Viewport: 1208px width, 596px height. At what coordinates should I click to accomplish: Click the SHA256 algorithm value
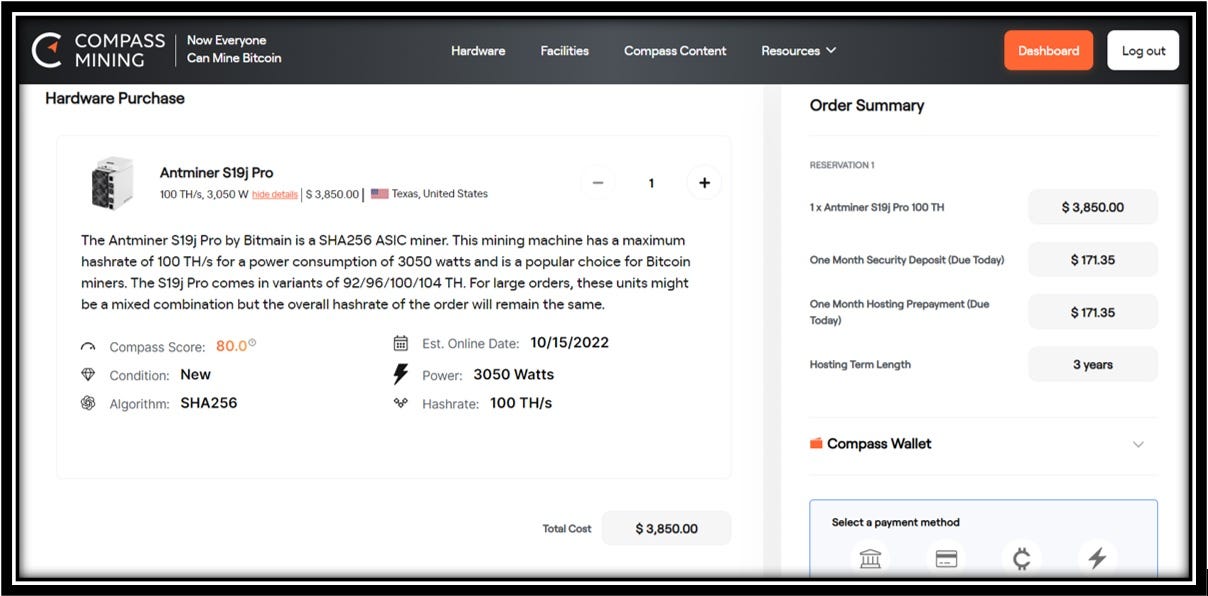click(209, 403)
